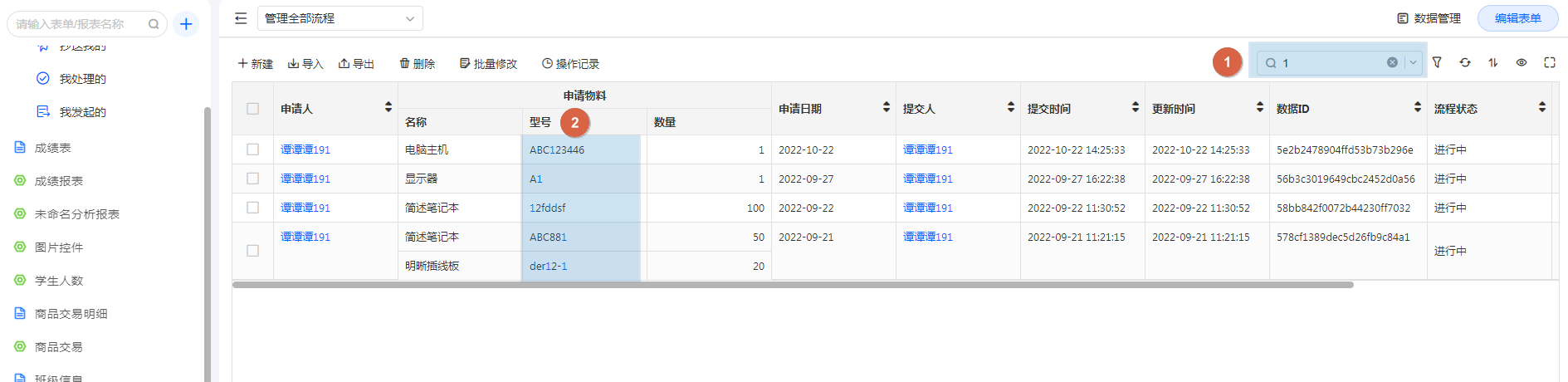The width and height of the screenshot is (1568, 382).
Task: Enter fullscreen with the expand icon
Action: click(x=1549, y=62)
